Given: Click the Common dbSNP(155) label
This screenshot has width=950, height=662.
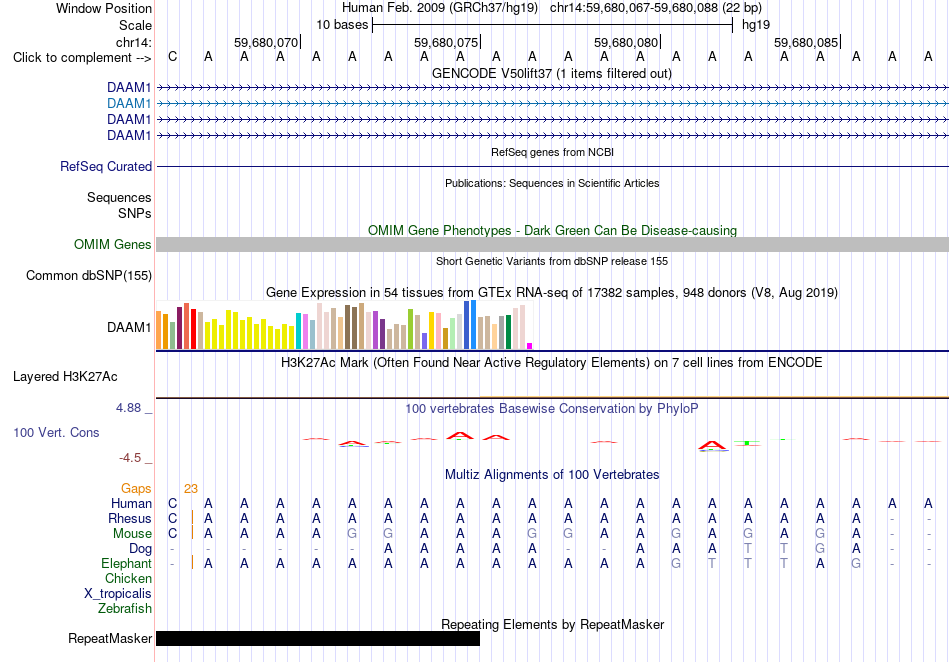Looking at the screenshot, I should click(89, 276).
